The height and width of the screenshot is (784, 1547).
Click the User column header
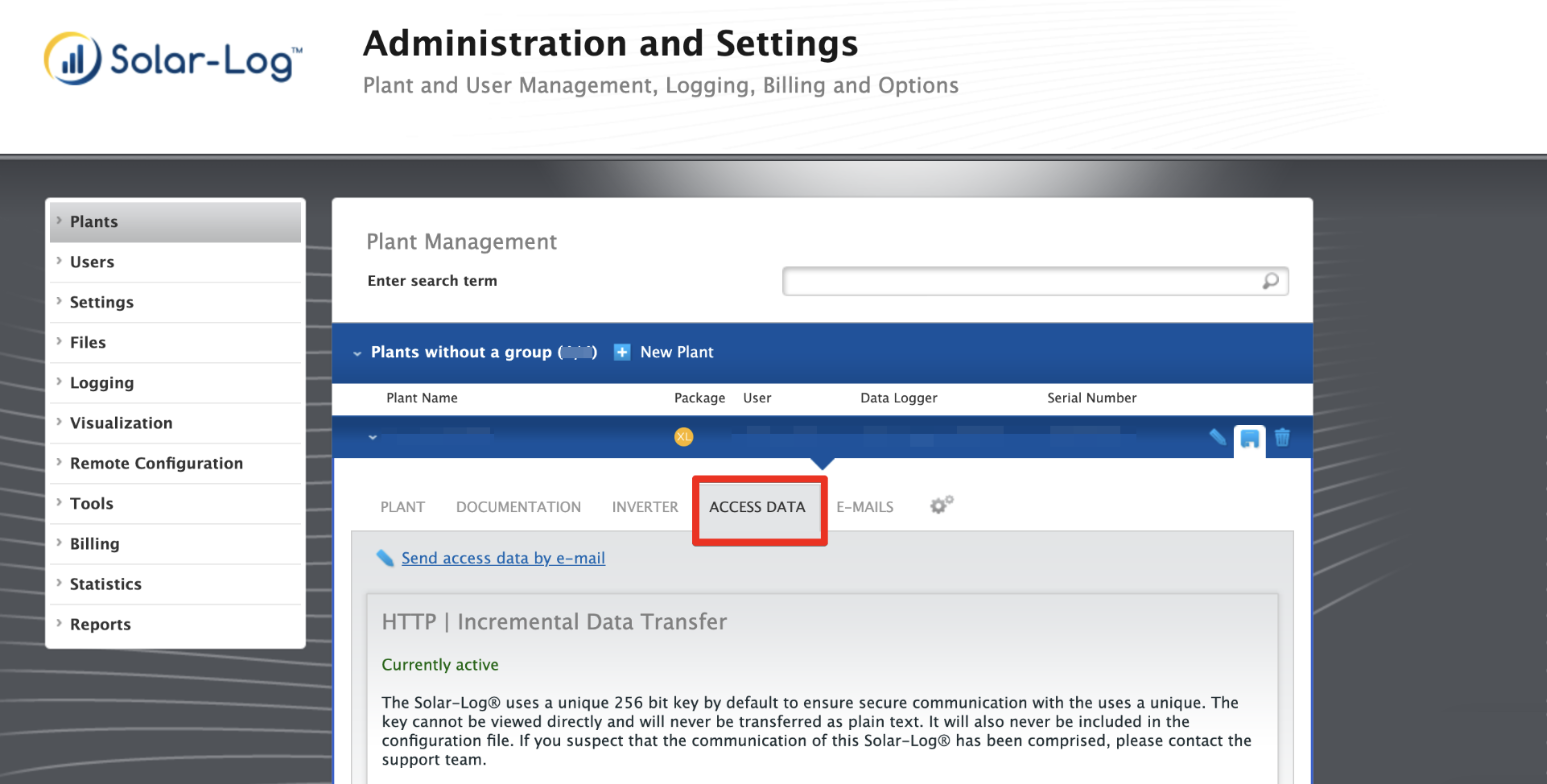(757, 398)
